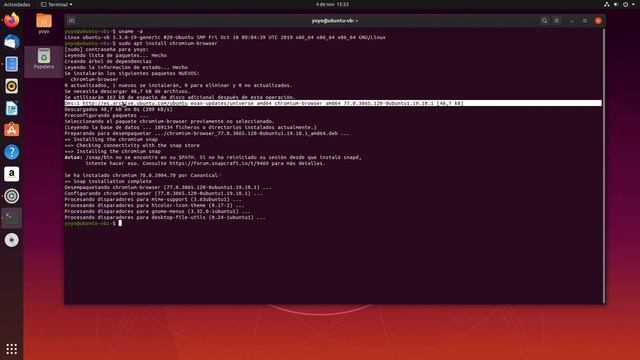Click 'Procesando disparadores para mime-support' line
640x360 pixels.
[153, 199]
